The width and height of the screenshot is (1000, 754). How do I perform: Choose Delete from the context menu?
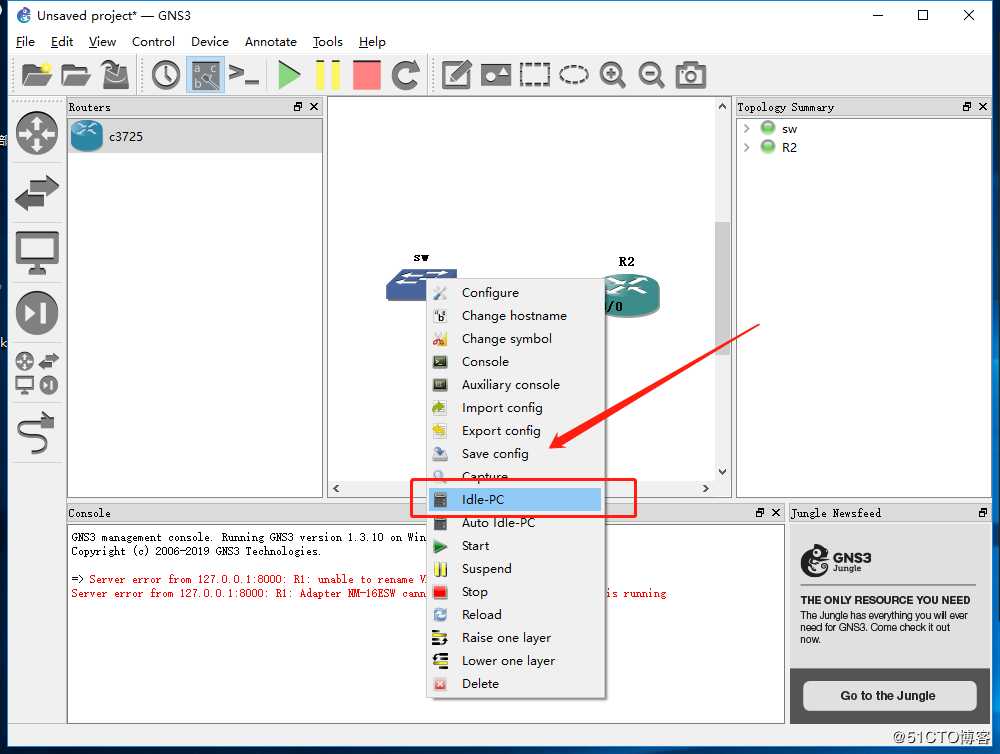(515, 683)
